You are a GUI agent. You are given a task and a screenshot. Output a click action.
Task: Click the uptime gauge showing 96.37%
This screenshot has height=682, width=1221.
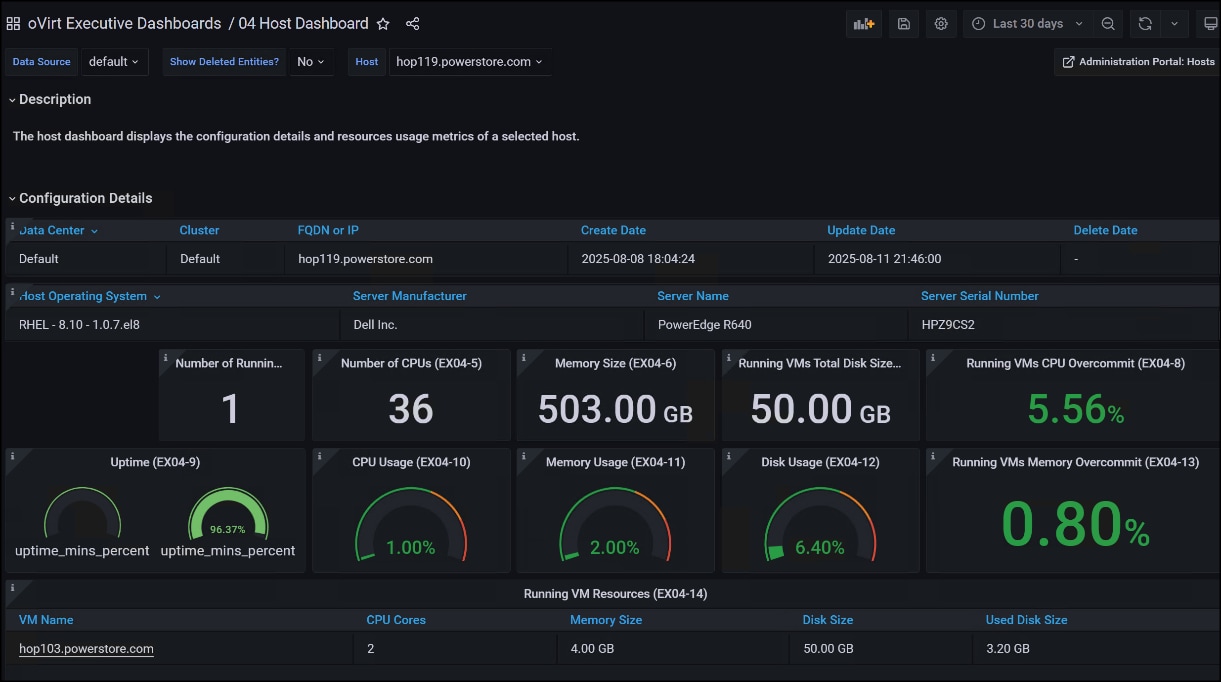pyautogui.click(x=228, y=514)
